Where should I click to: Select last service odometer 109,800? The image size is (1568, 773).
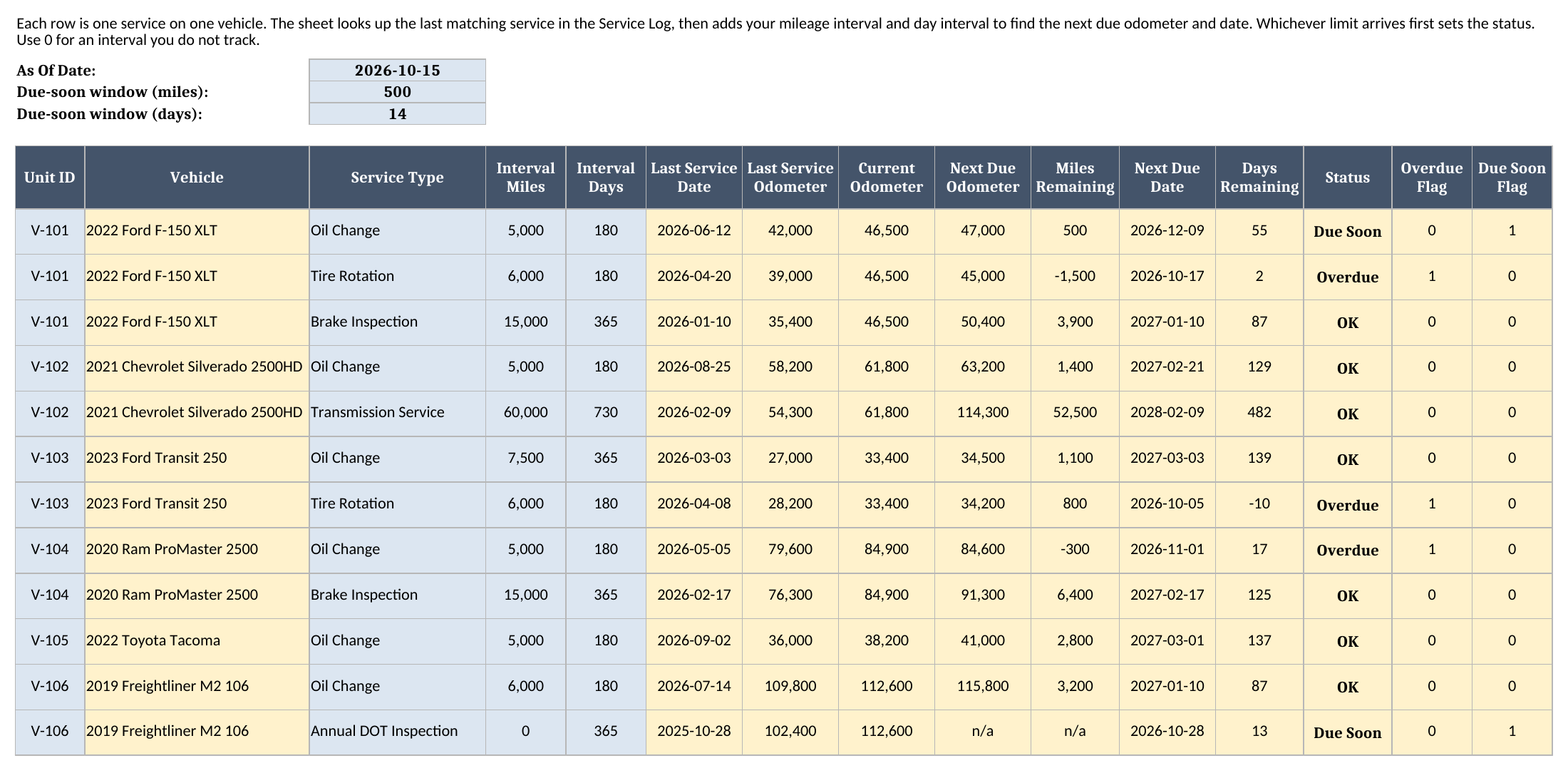[x=790, y=687]
